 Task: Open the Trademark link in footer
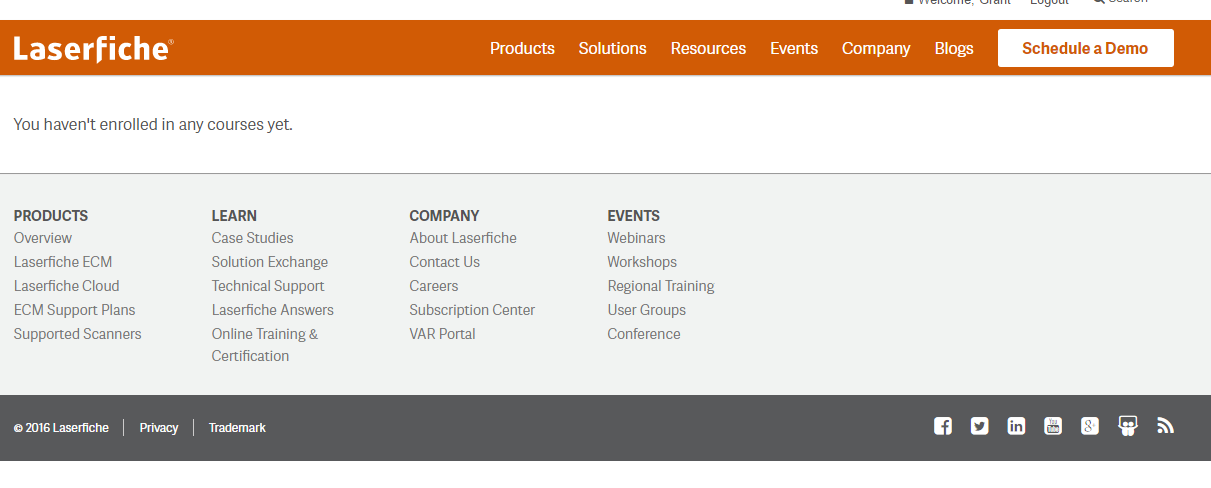point(237,428)
